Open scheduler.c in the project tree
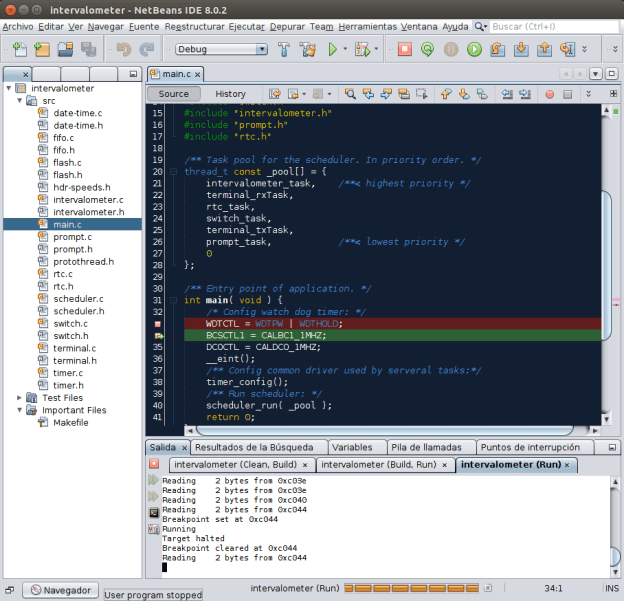 (78, 298)
